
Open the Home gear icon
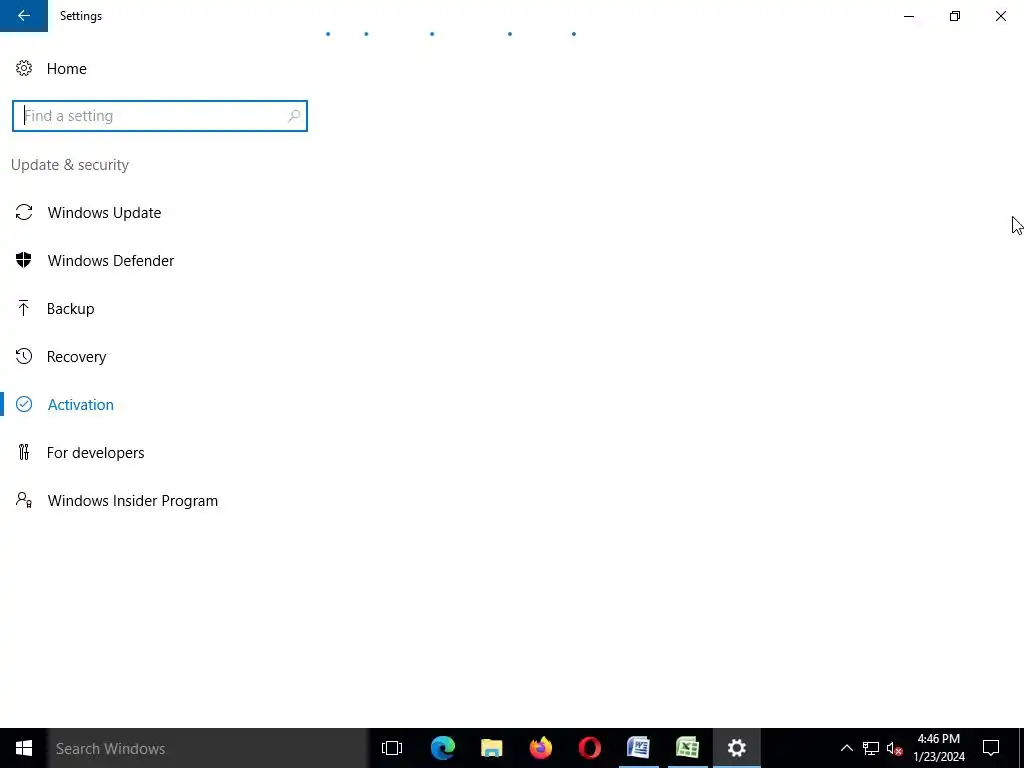pyautogui.click(x=24, y=68)
